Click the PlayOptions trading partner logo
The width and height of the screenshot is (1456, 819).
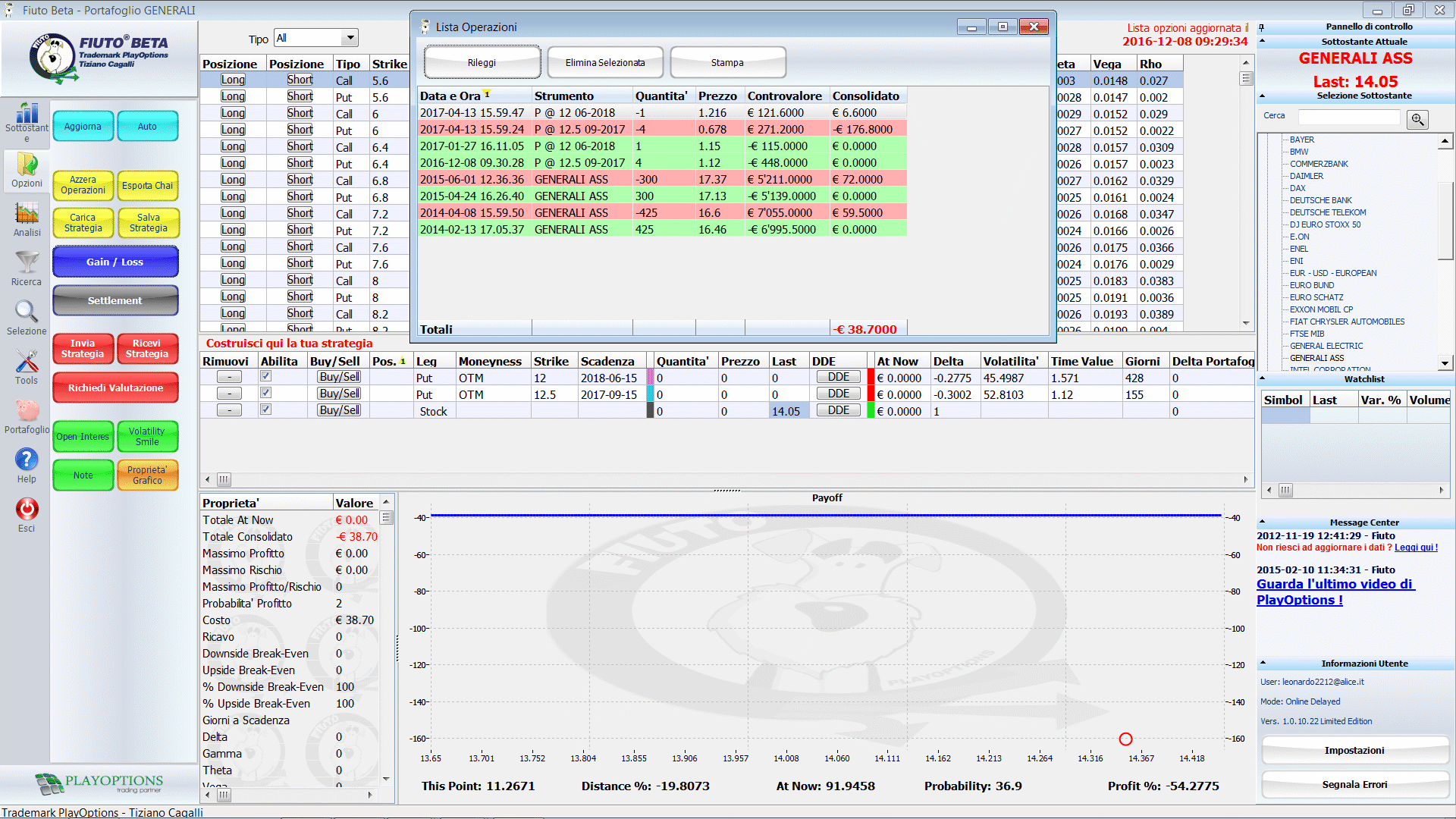coord(99,783)
